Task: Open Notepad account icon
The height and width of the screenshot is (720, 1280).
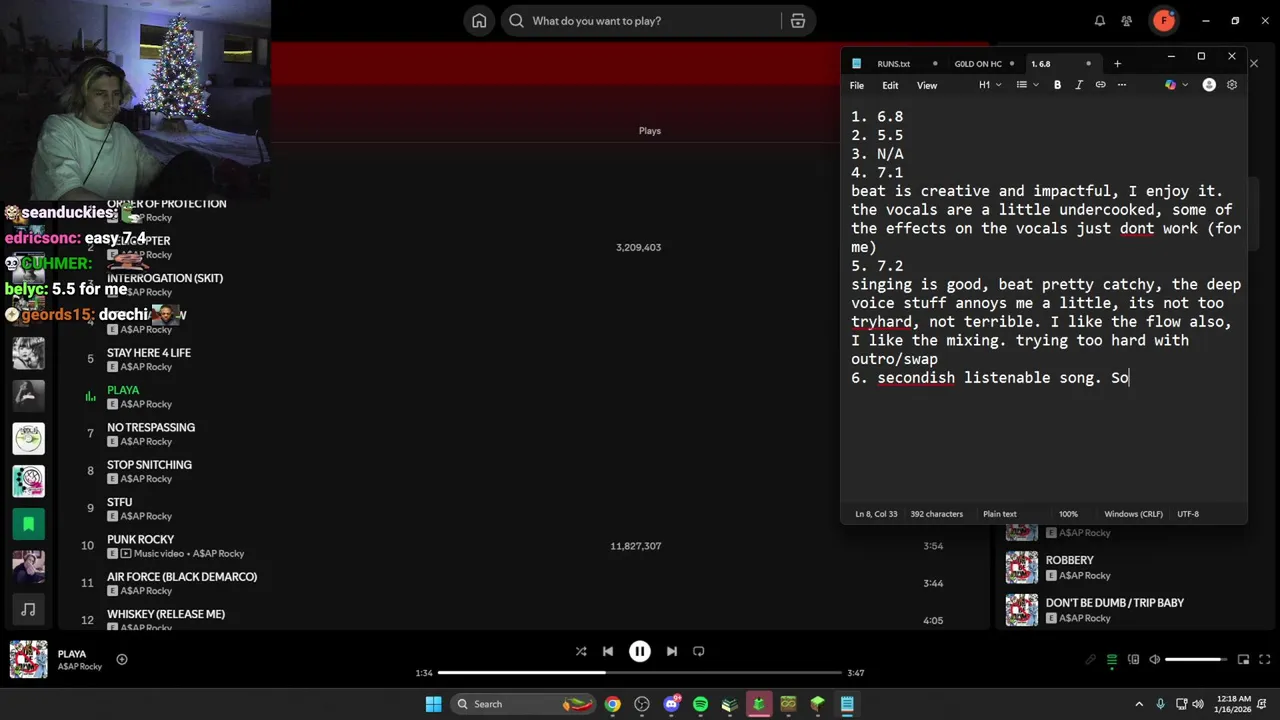Action: pyautogui.click(x=1209, y=85)
